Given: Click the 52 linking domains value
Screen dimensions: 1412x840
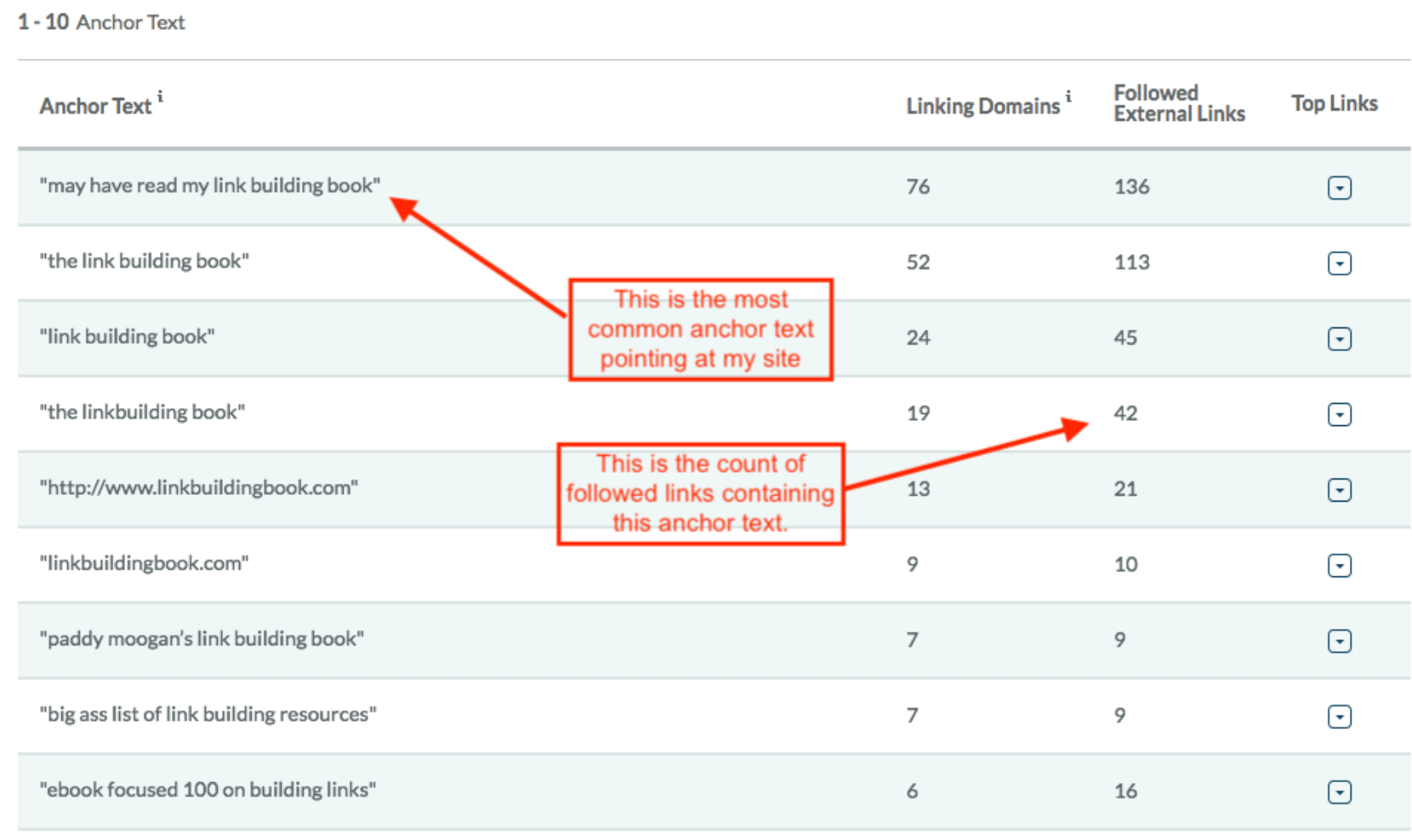Looking at the screenshot, I should [x=918, y=263].
